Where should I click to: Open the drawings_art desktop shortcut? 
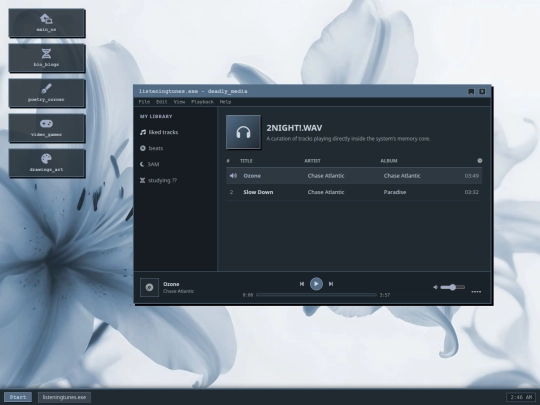point(47,163)
